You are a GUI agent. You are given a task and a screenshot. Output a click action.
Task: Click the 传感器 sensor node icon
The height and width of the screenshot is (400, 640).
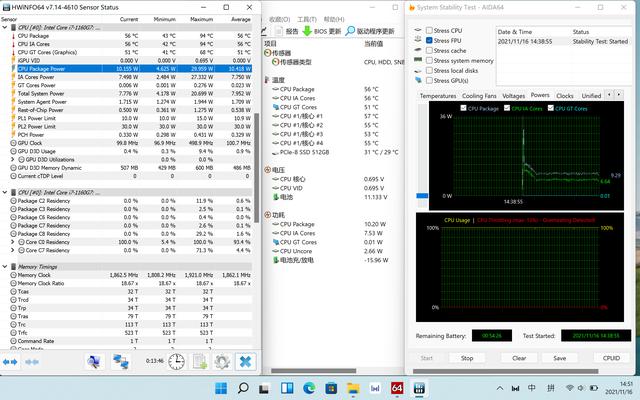(x=268, y=53)
